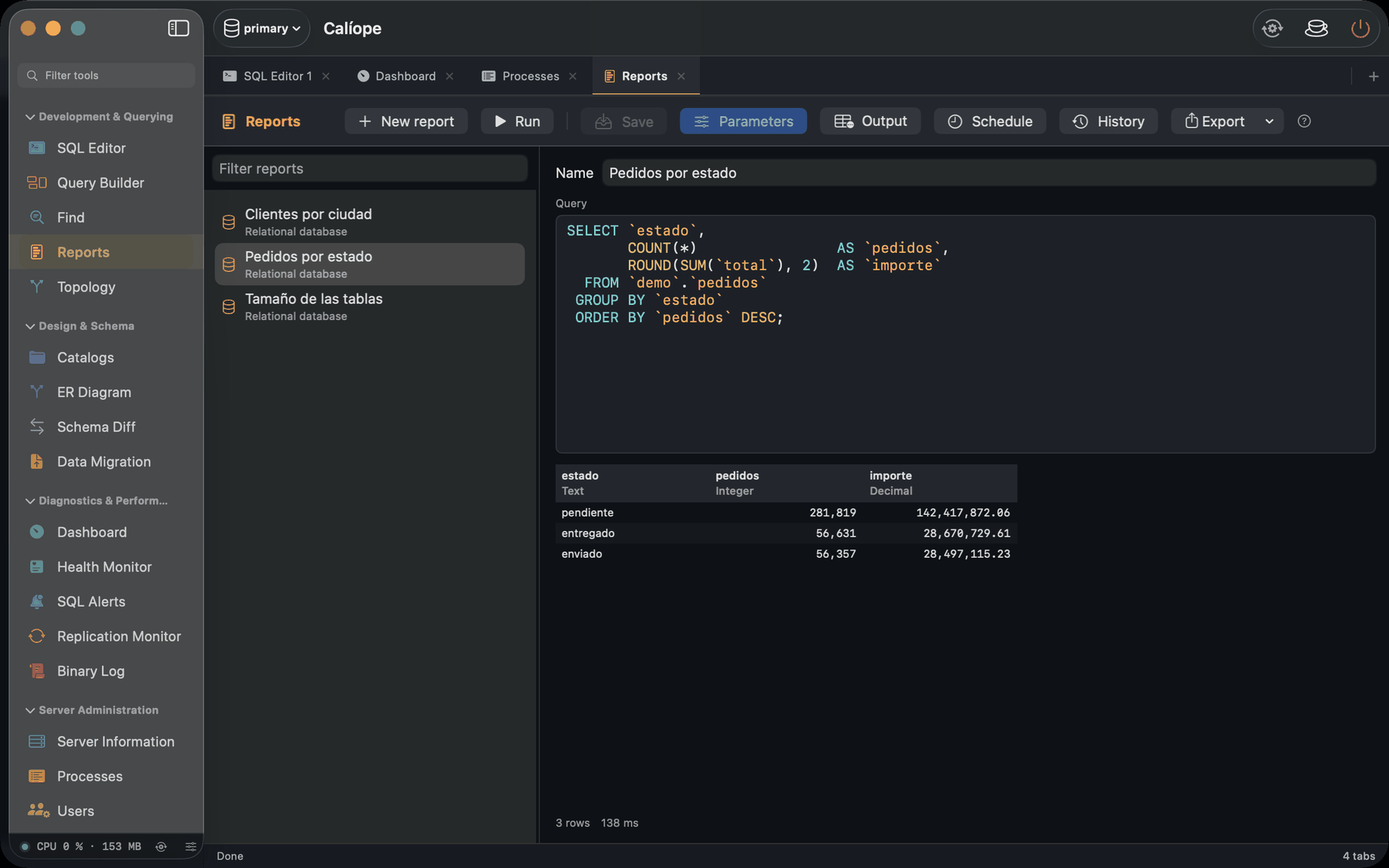This screenshot has height=868, width=1389.
Task: Open the primary connection dropdown
Action: [x=262, y=29]
